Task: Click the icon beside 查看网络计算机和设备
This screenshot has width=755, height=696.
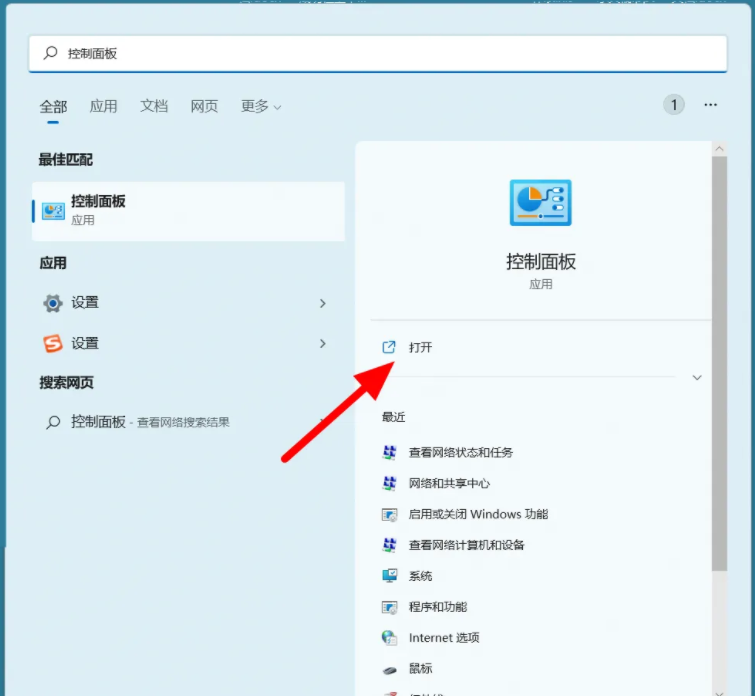Action: [389, 545]
